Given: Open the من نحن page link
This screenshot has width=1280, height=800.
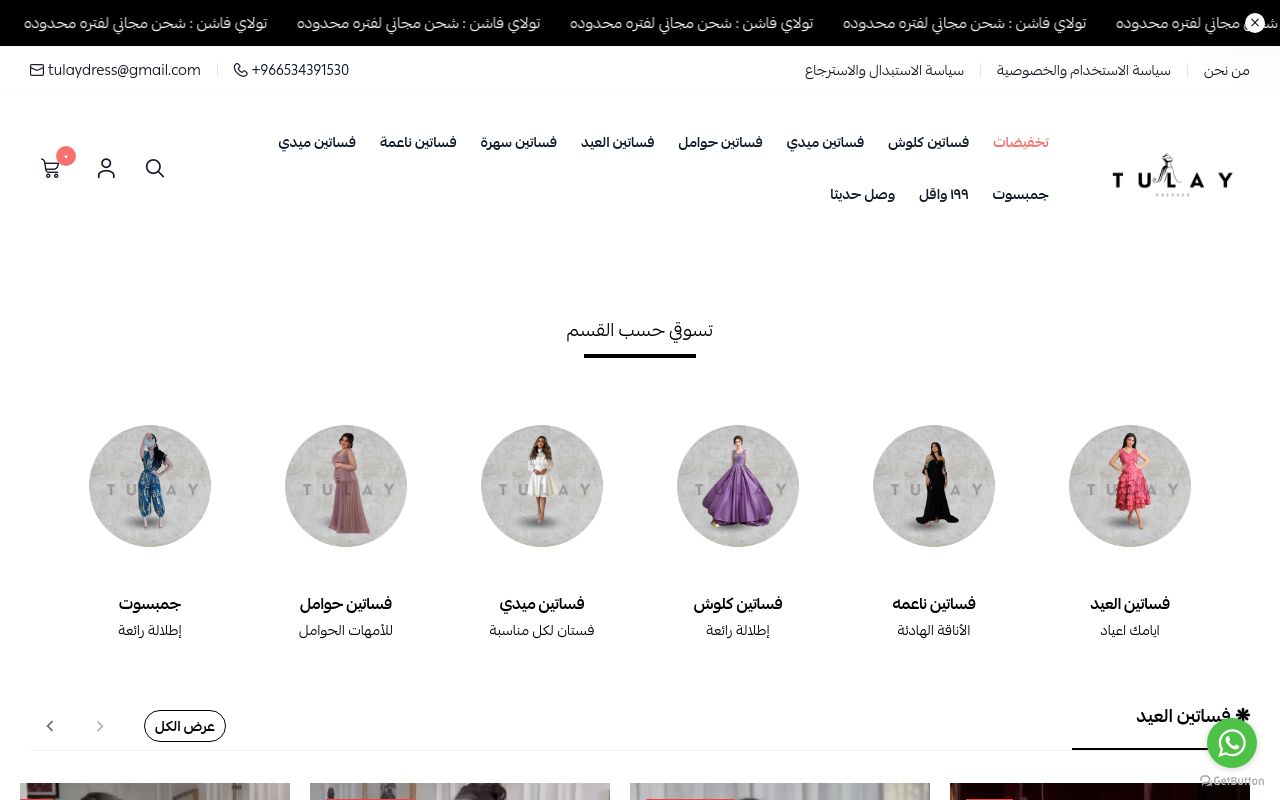Looking at the screenshot, I should pyautogui.click(x=1227, y=70).
